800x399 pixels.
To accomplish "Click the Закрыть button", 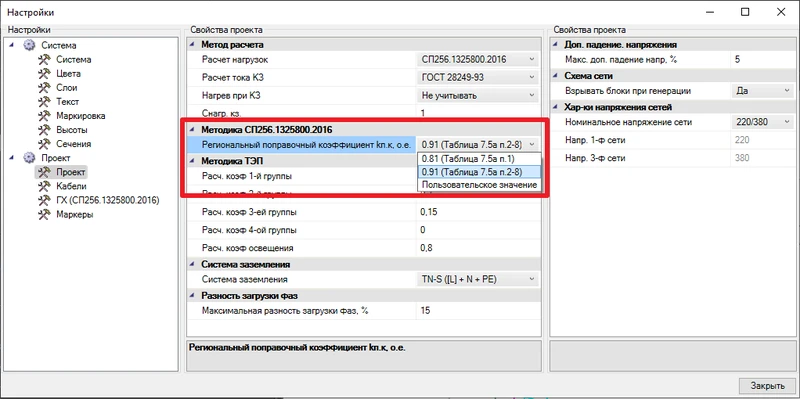I will [x=767, y=386].
